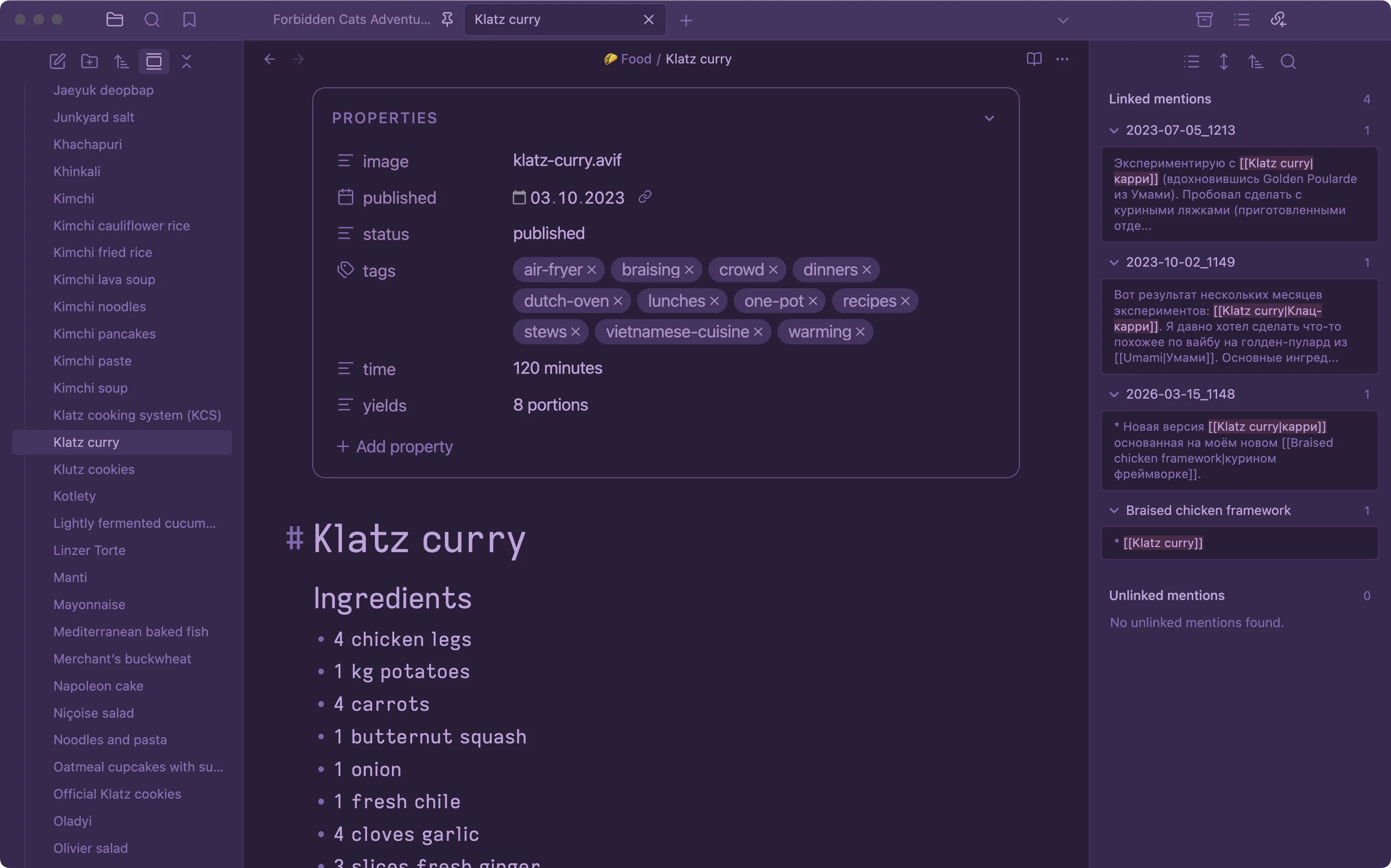Open Olivier salad note

tap(91, 848)
